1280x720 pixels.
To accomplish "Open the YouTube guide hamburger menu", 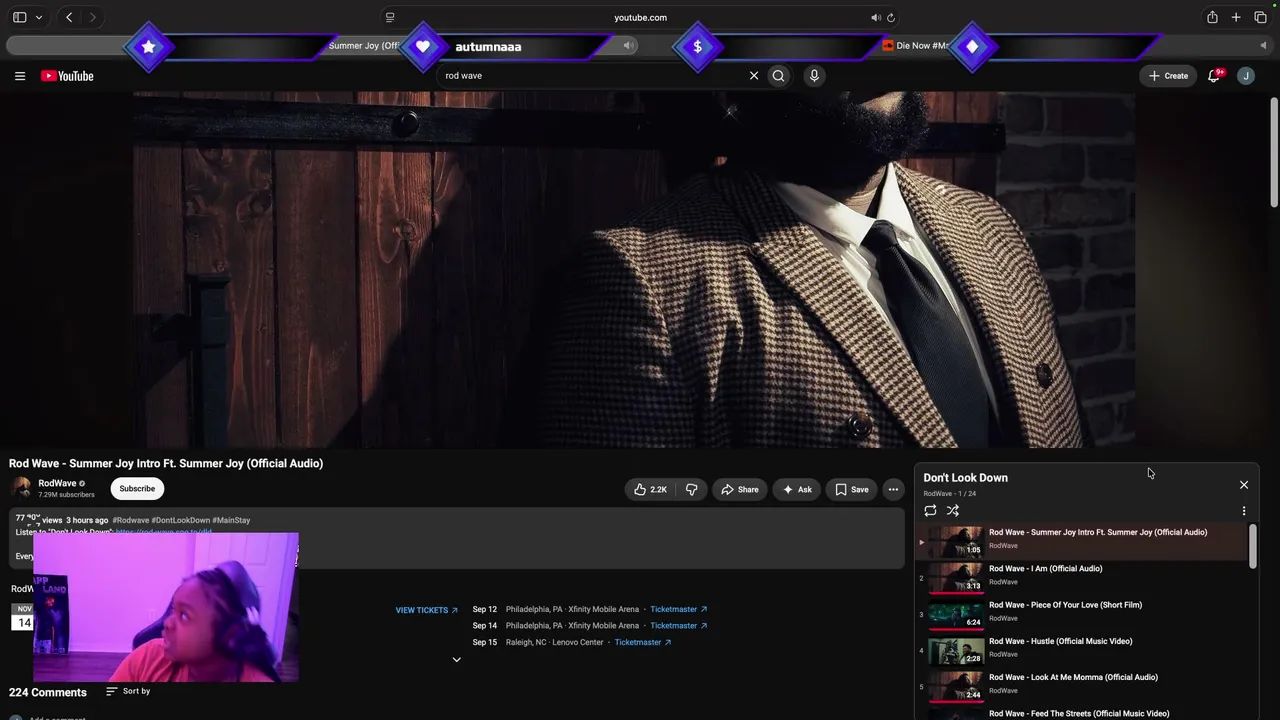I will point(20,76).
